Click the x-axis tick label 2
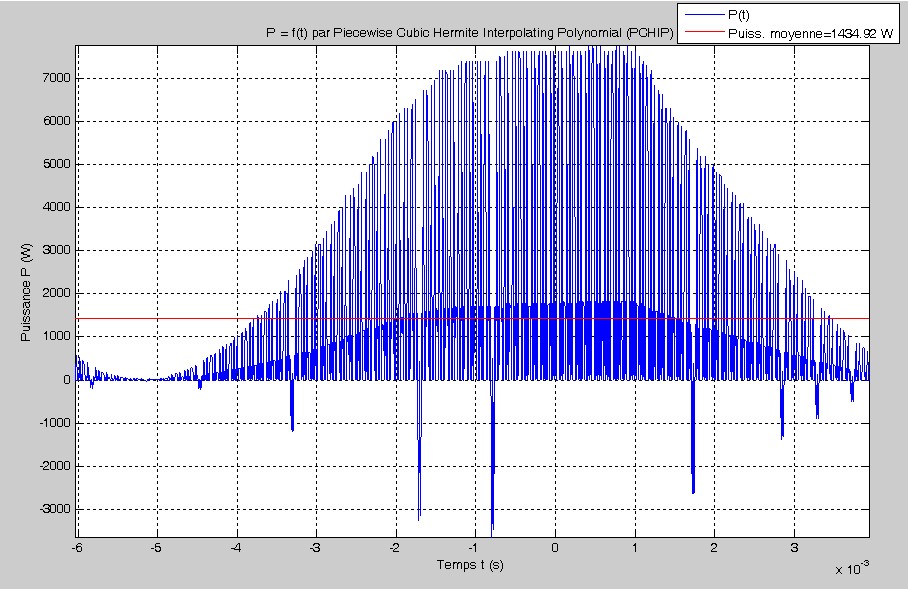Screen dimensions: 908x589 click(715, 547)
